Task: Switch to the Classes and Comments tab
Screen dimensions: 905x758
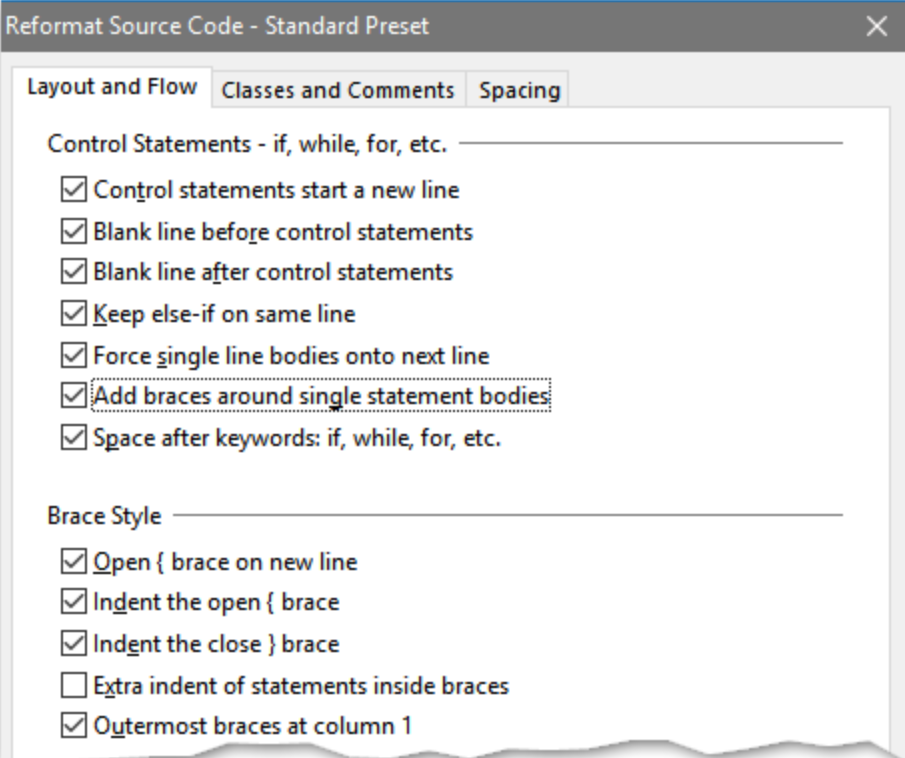Action: (x=338, y=90)
